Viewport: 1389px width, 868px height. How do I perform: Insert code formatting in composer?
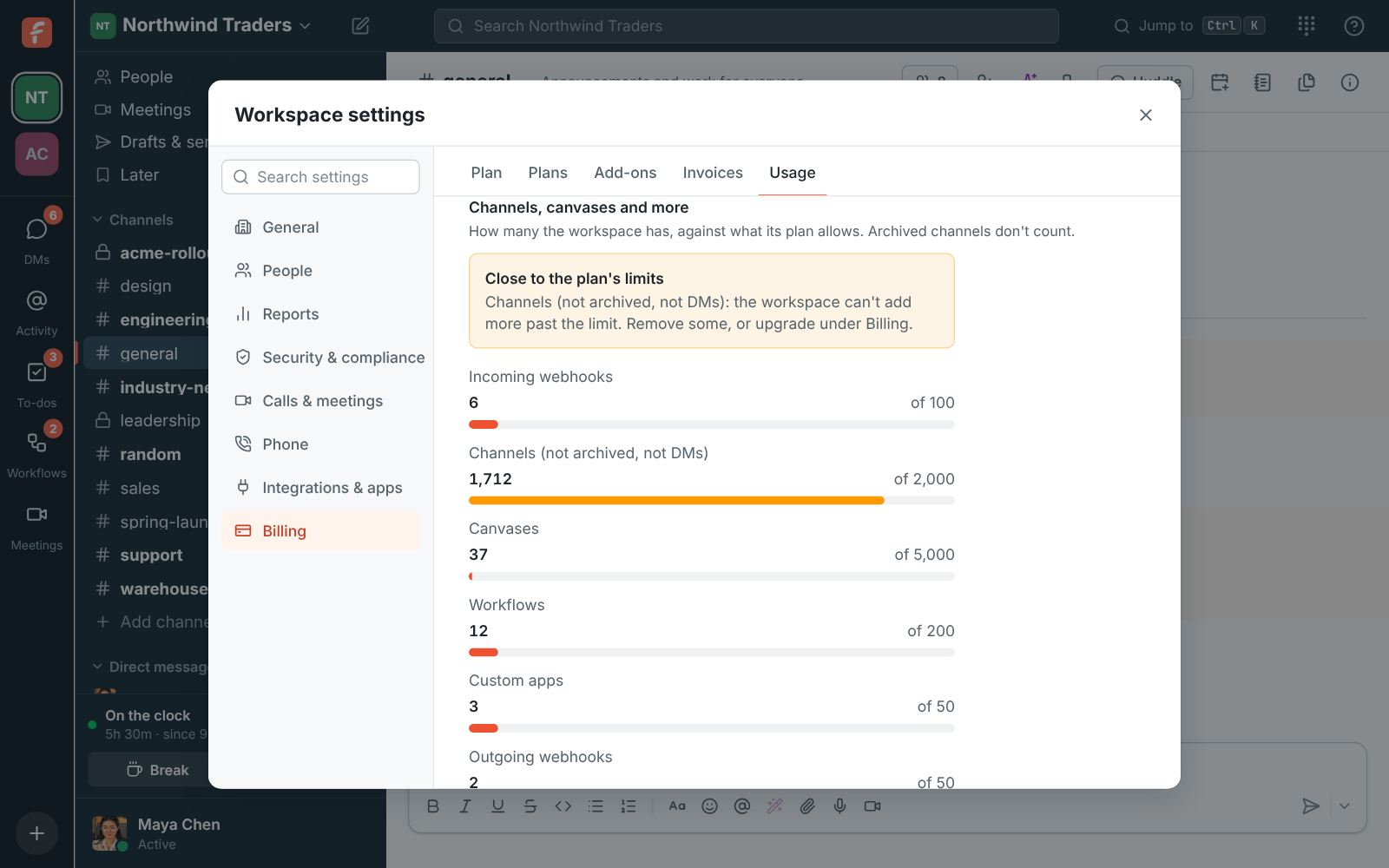(563, 806)
